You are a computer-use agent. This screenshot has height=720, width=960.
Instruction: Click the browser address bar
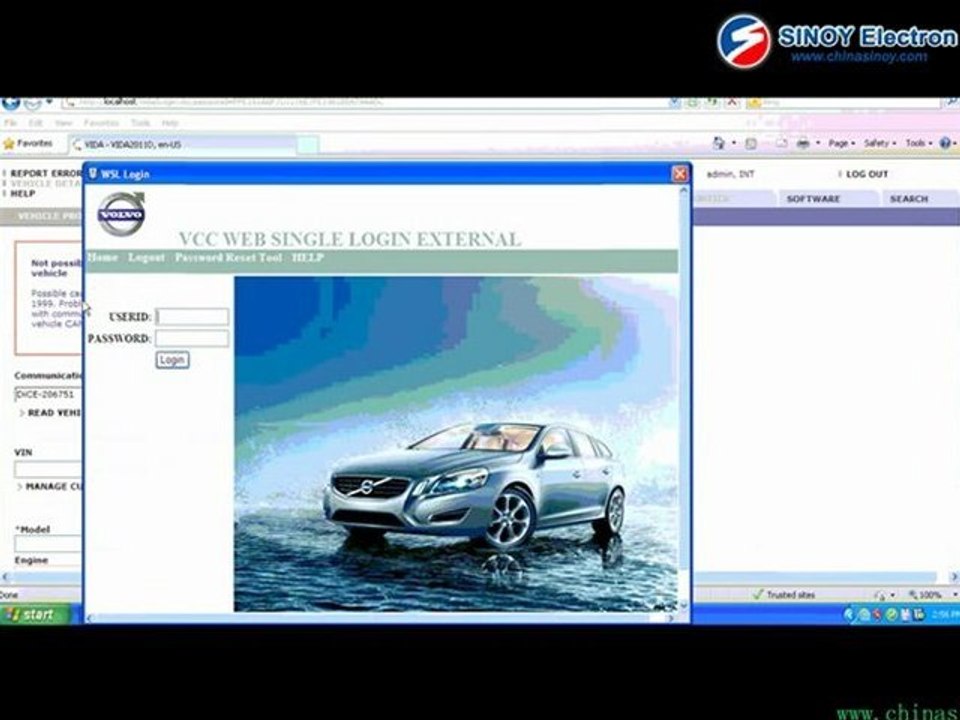365,102
